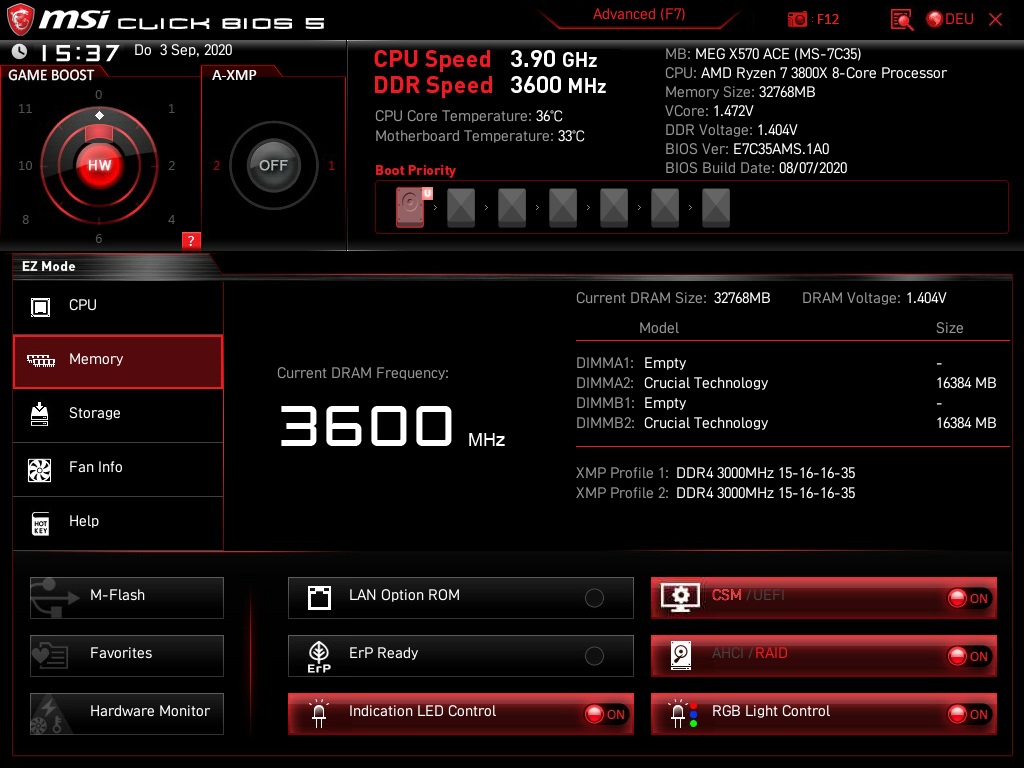The image size is (1024, 768).
Task: Select the first boot priority hard drive icon
Action: 411,207
